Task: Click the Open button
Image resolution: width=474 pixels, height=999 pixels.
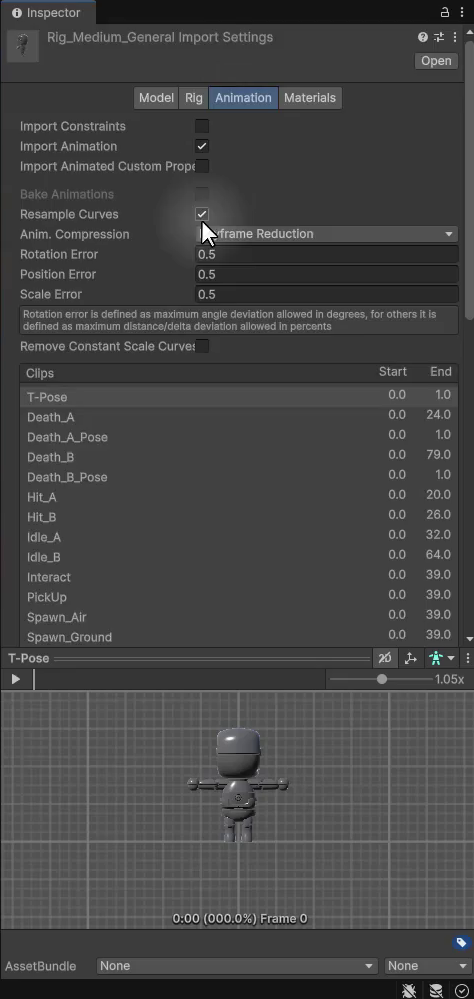Action: point(436,61)
